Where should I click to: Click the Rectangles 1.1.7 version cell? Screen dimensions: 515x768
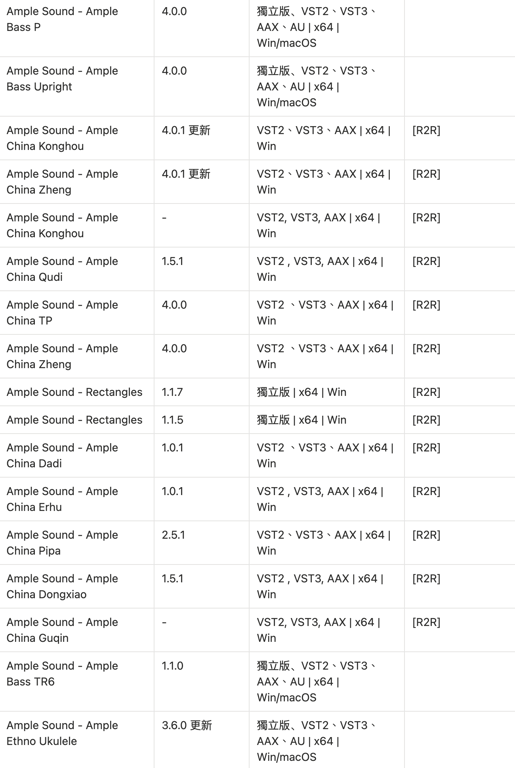(172, 392)
